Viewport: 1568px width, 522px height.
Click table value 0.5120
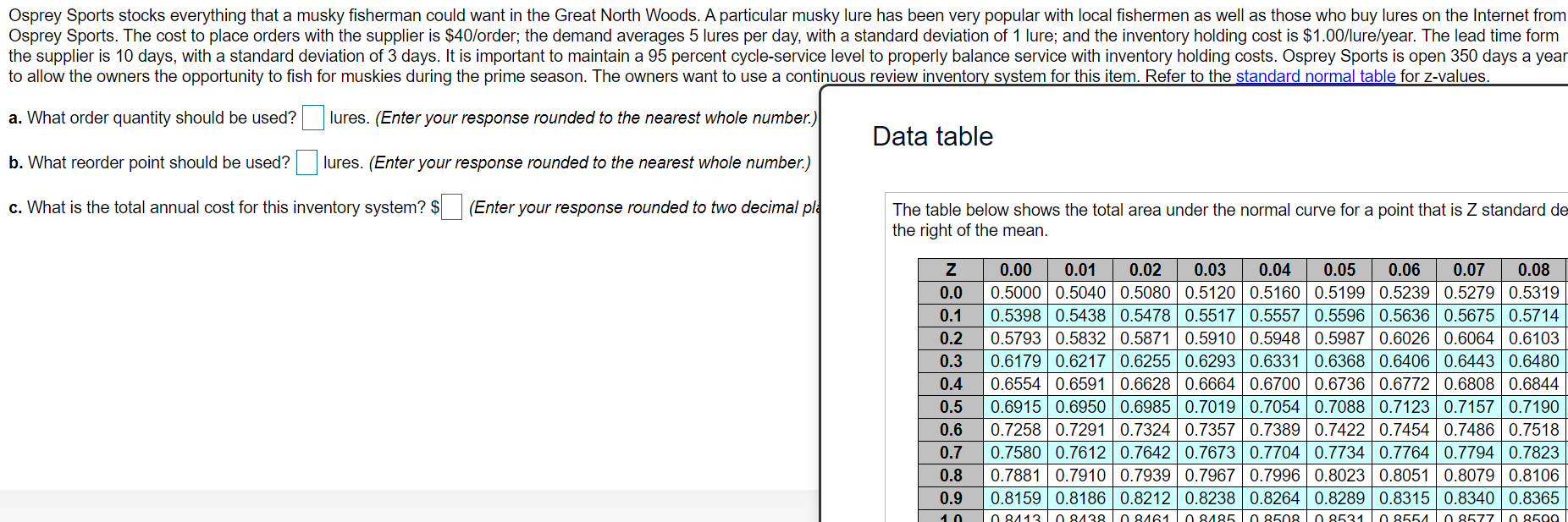[1210, 293]
